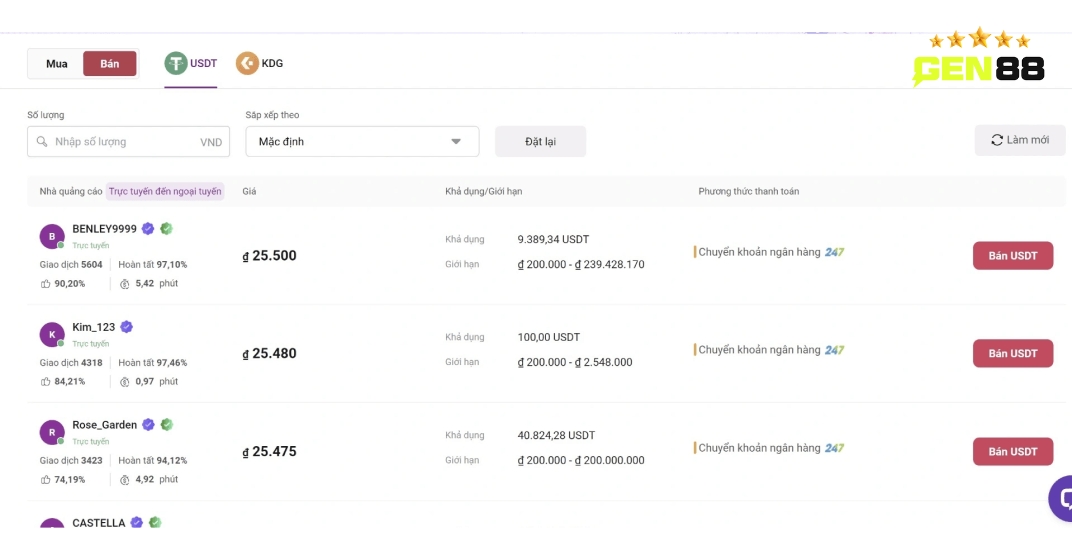Toggle Trực tuyến đến ngoại tuyến sorting
The width and height of the screenshot is (1072, 560).
tap(165, 191)
